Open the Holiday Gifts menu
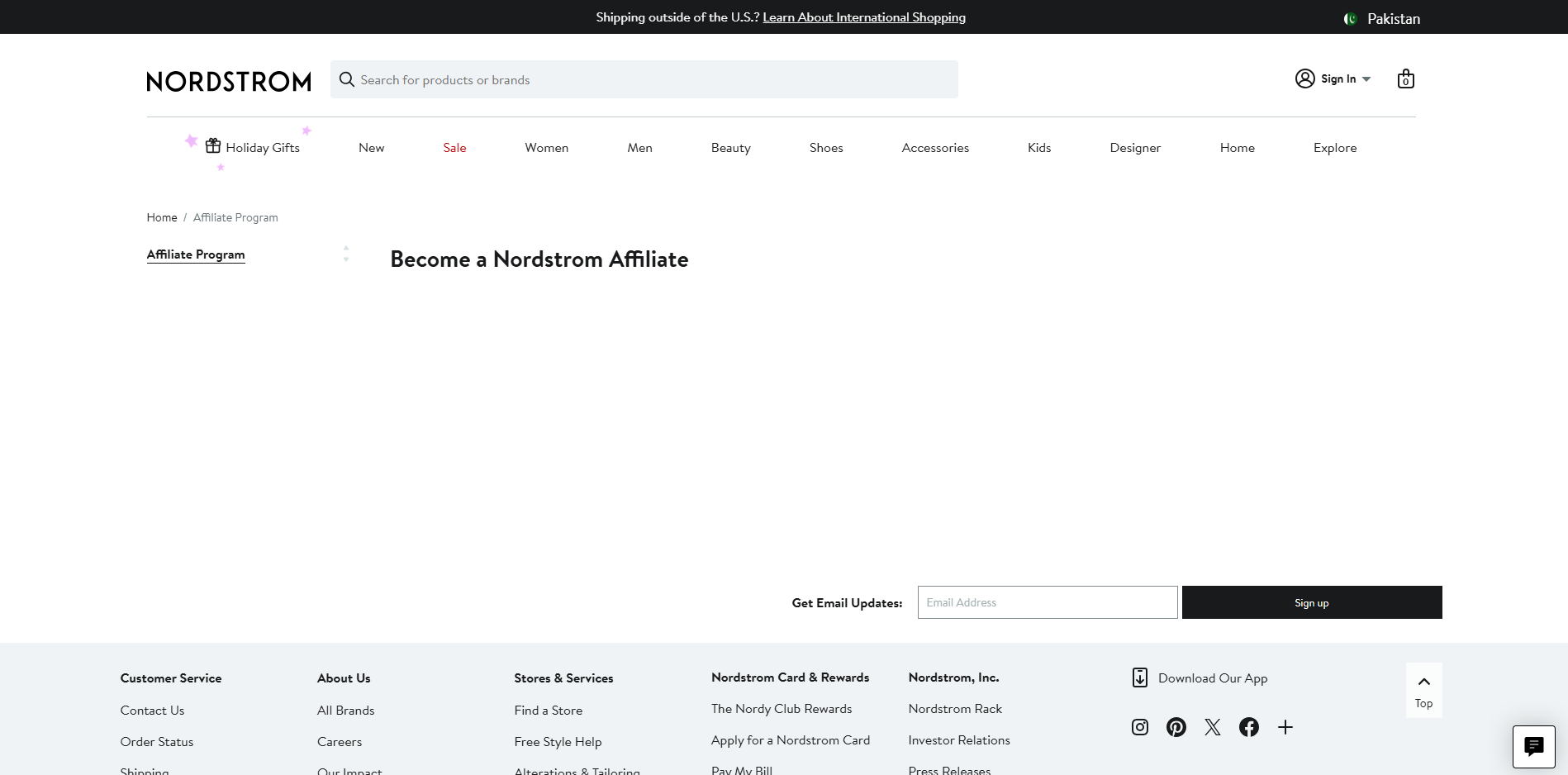This screenshot has height=775, width=1568. click(x=253, y=148)
